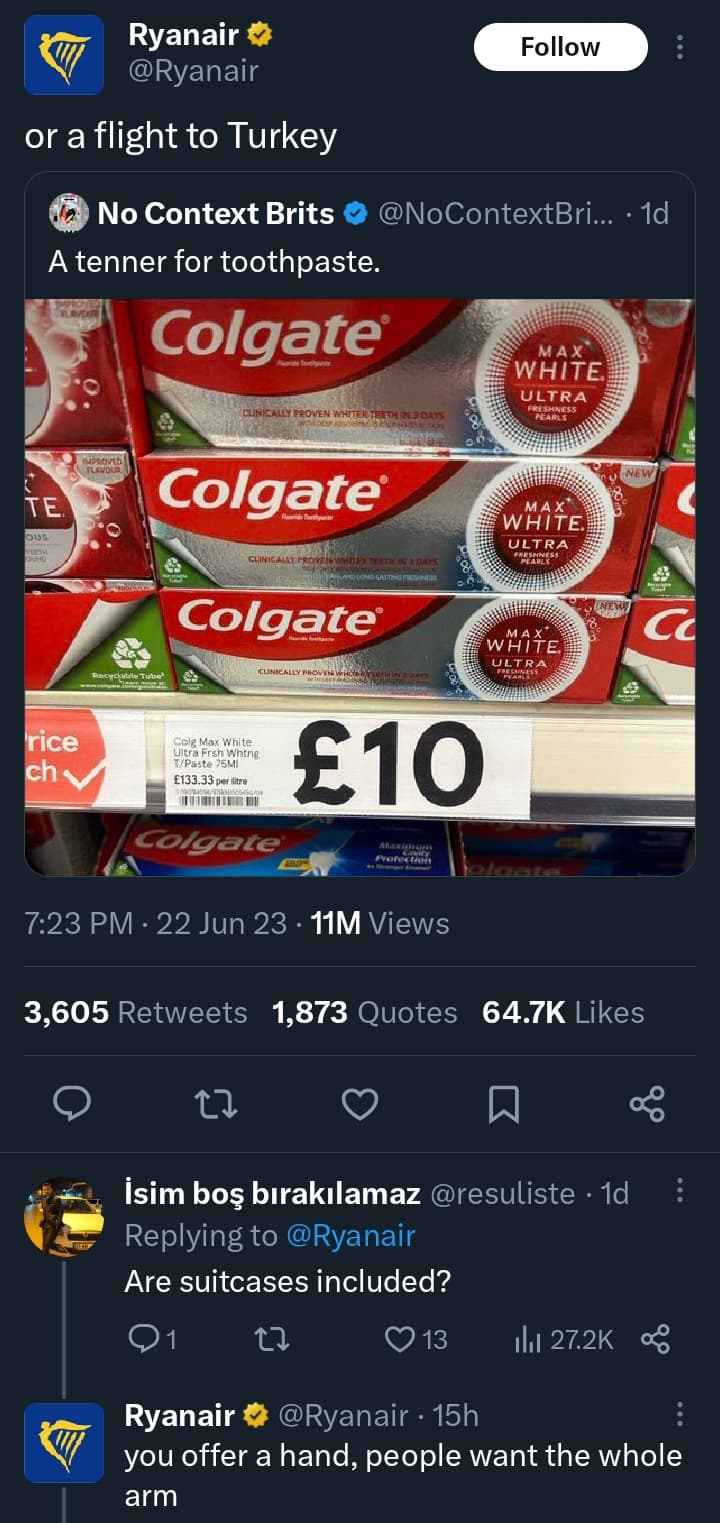The image size is (720, 1523).
Task: Open more options for main tweet
Action: (681, 47)
